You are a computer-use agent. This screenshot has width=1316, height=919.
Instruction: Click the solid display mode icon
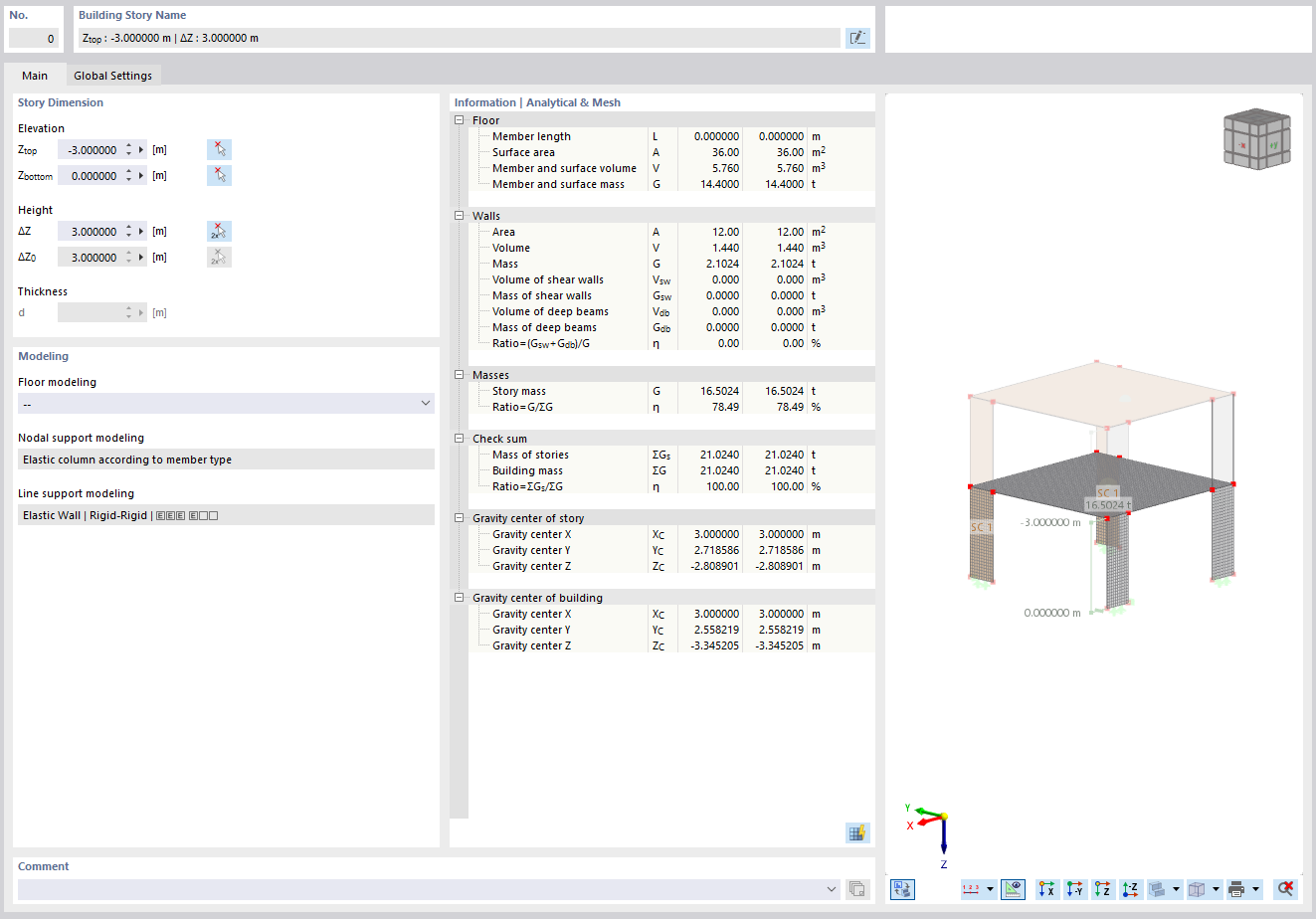click(1158, 889)
